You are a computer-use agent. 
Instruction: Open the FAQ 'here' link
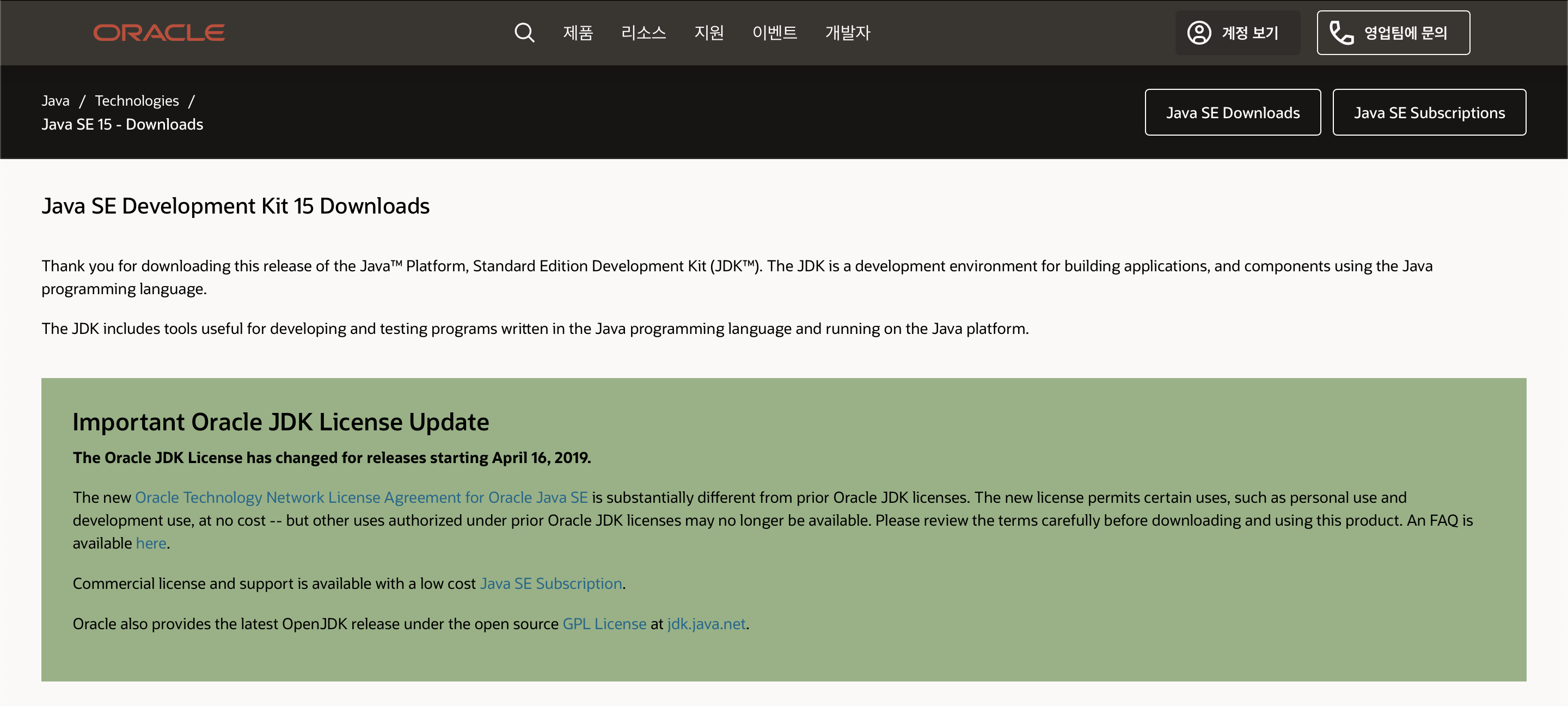[151, 543]
